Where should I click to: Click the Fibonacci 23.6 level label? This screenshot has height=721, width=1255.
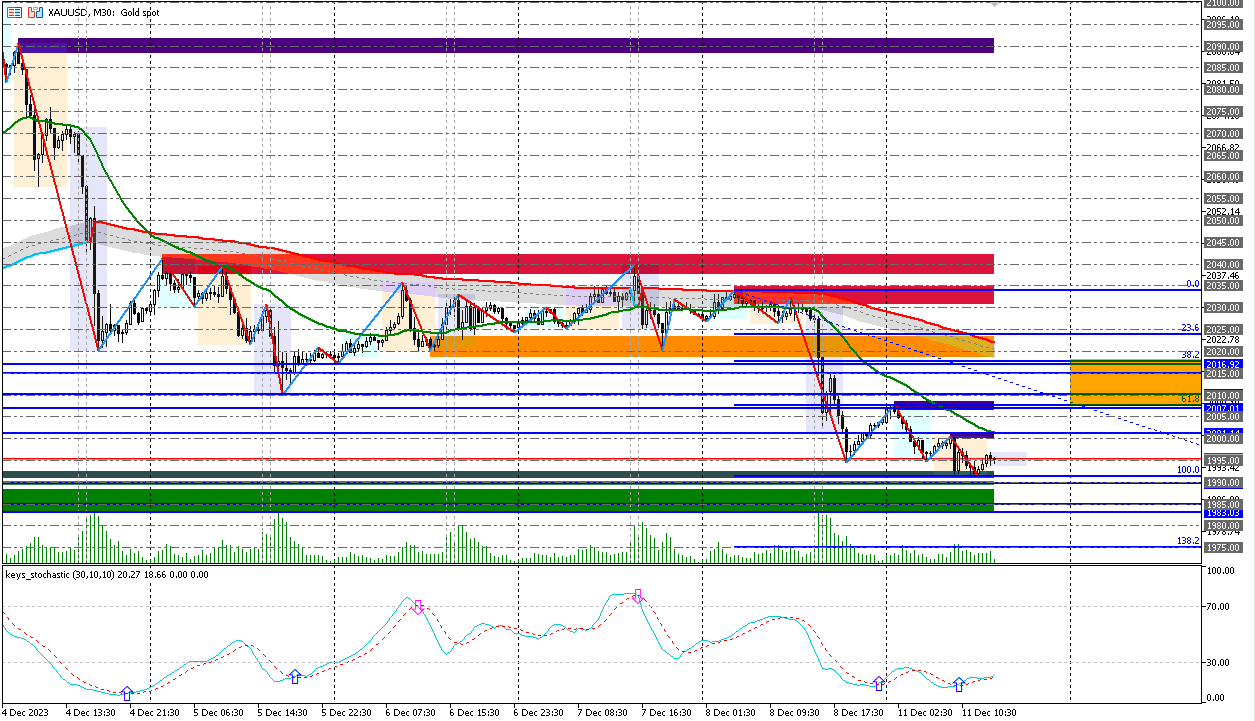[x=1190, y=328]
